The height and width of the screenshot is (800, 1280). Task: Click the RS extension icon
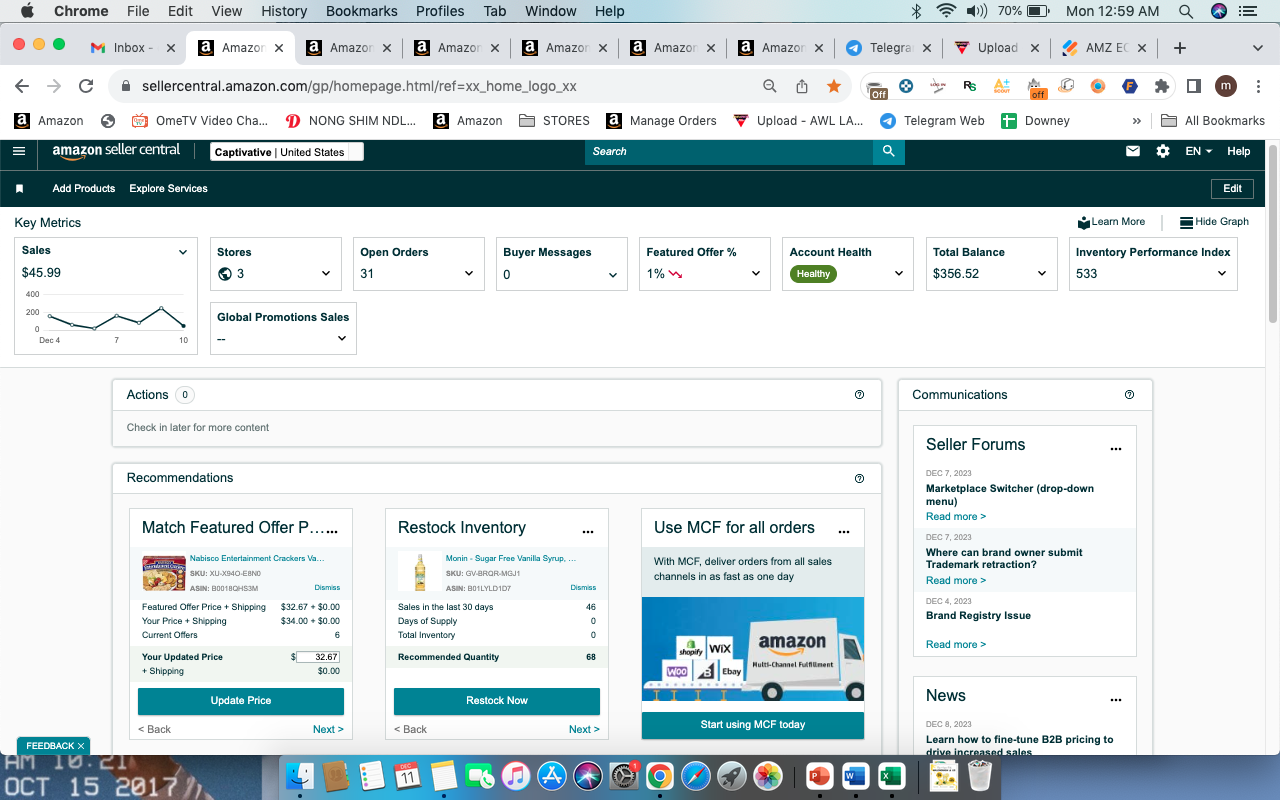coord(969,86)
